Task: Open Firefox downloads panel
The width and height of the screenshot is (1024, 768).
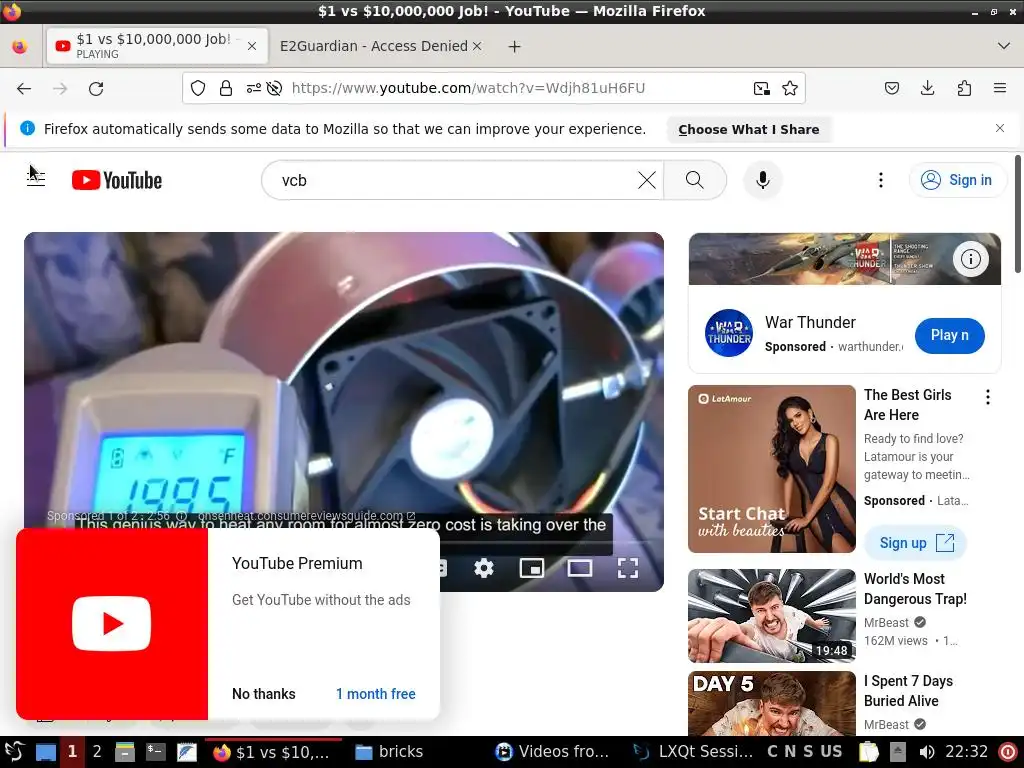Action: tap(927, 88)
